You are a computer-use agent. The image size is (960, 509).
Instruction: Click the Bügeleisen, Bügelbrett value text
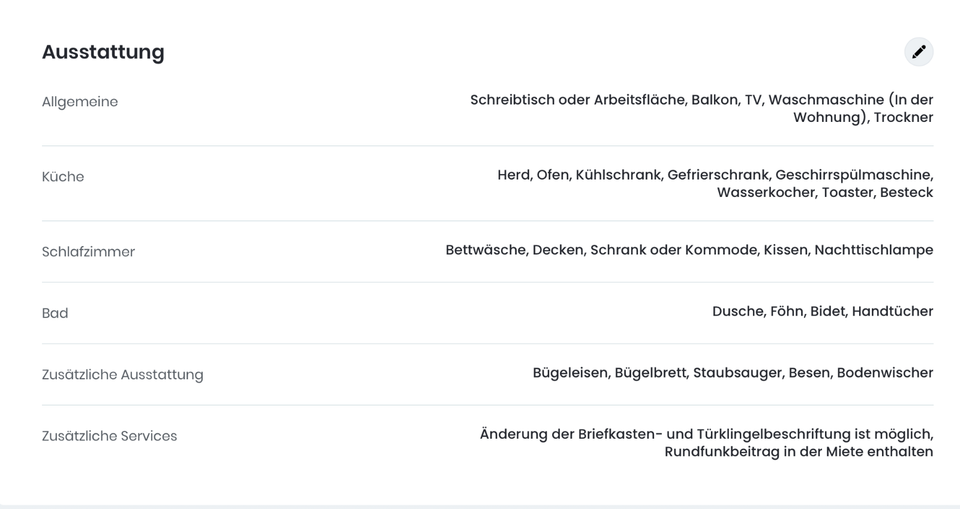(x=733, y=373)
